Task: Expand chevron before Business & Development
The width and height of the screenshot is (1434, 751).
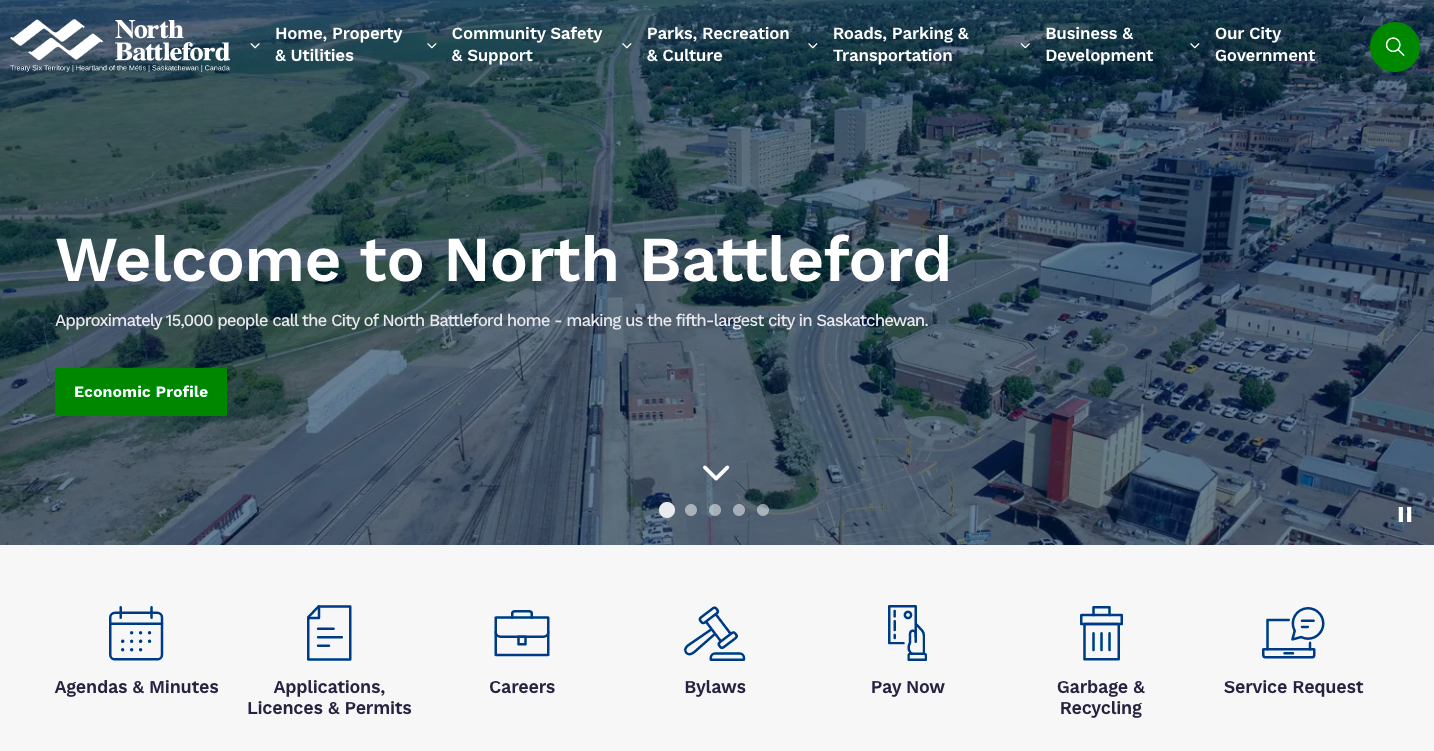Action: [1025, 45]
